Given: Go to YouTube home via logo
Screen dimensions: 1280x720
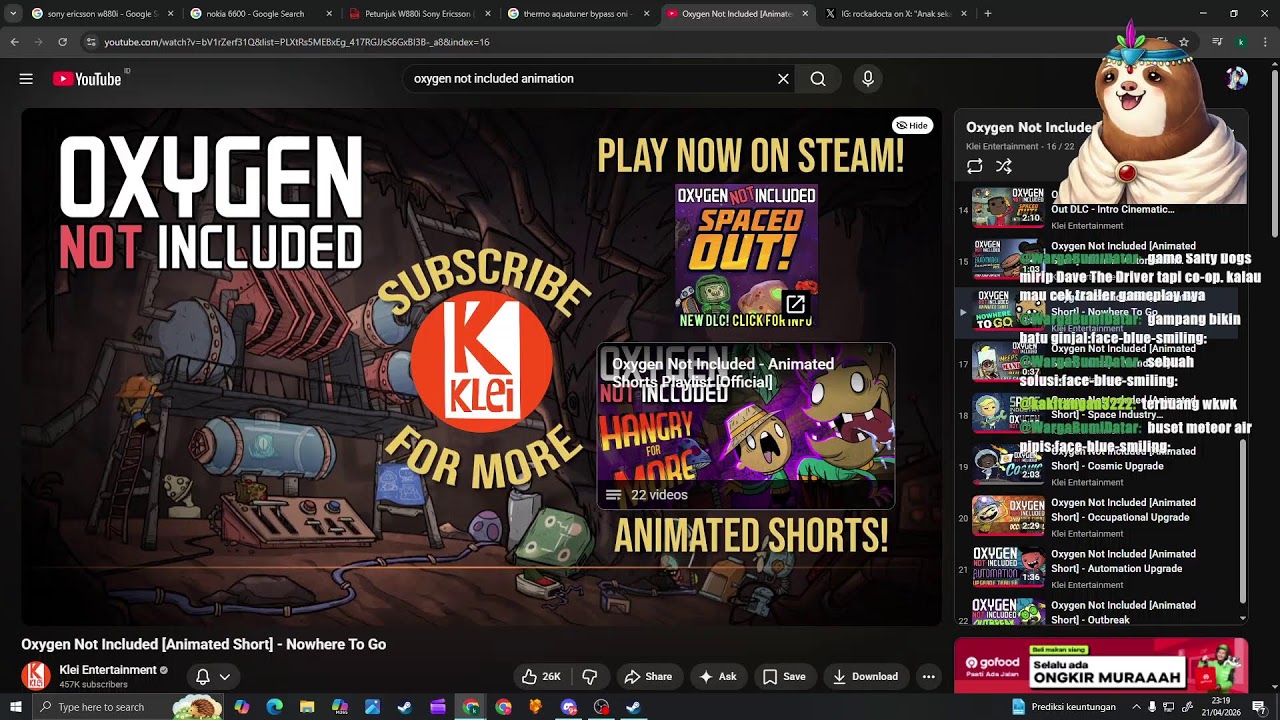Looking at the screenshot, I should [87, 79].
